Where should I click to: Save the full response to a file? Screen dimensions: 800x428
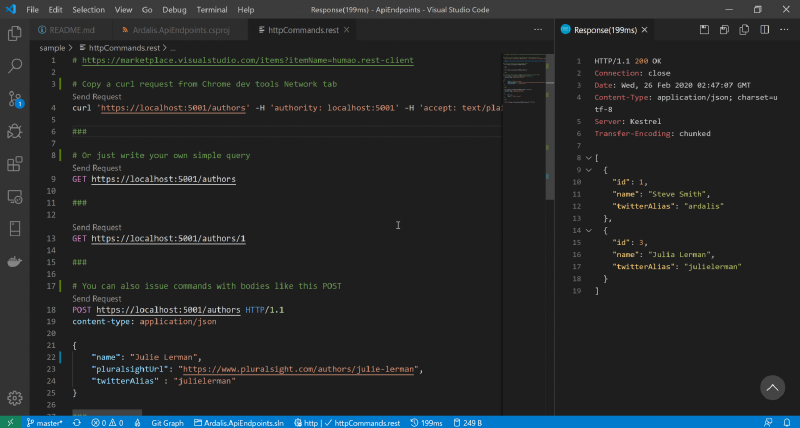point(704,30)
